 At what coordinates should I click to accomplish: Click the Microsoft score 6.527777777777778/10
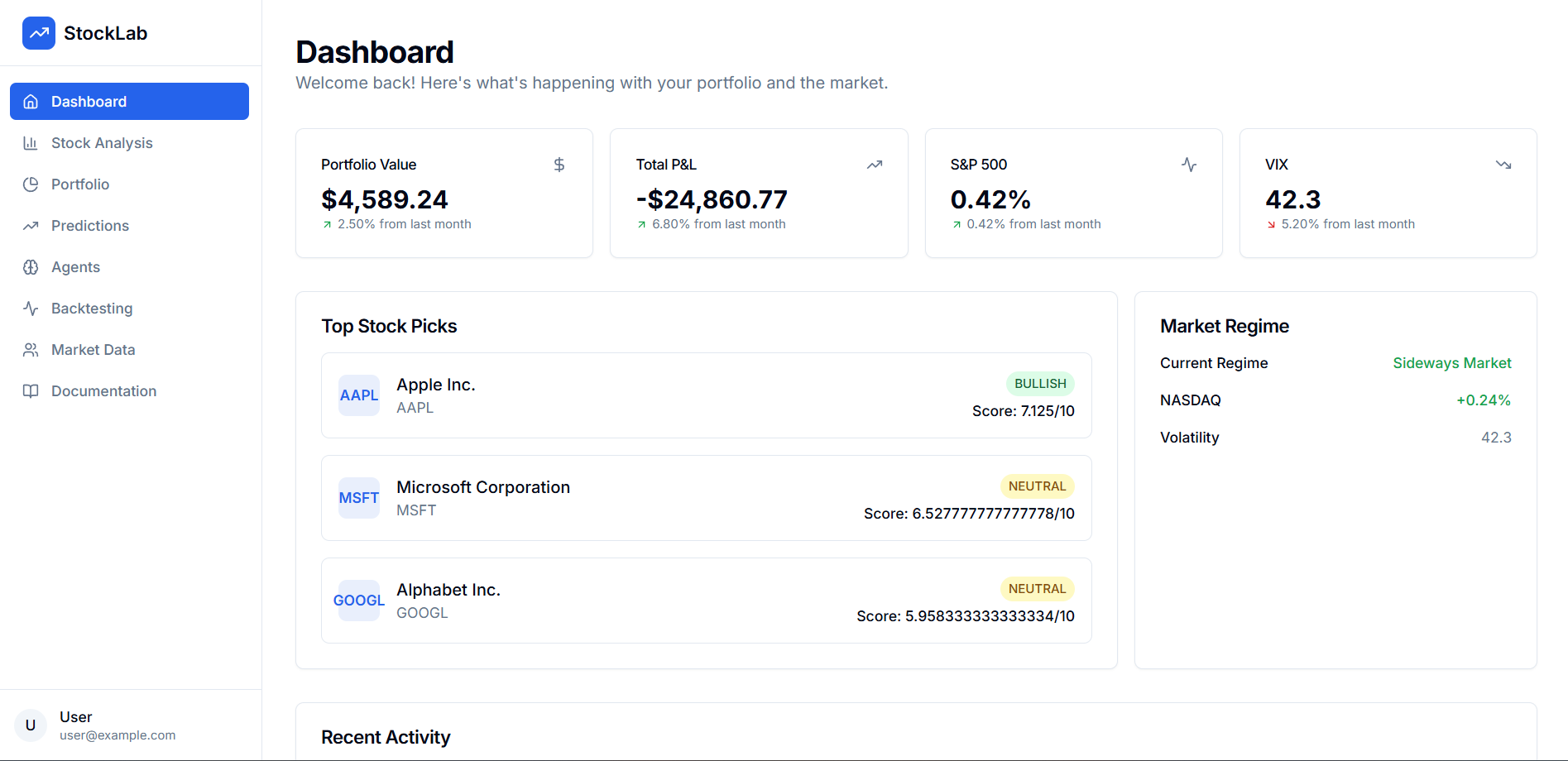[x=969, y=514]
